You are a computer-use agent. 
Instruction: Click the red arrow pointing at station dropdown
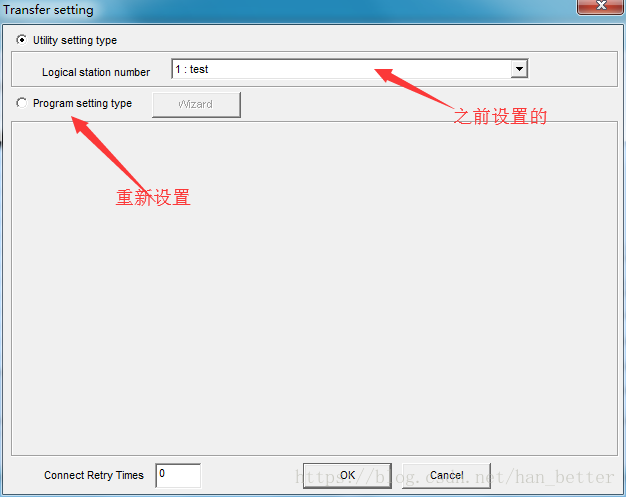pos(414,88)
